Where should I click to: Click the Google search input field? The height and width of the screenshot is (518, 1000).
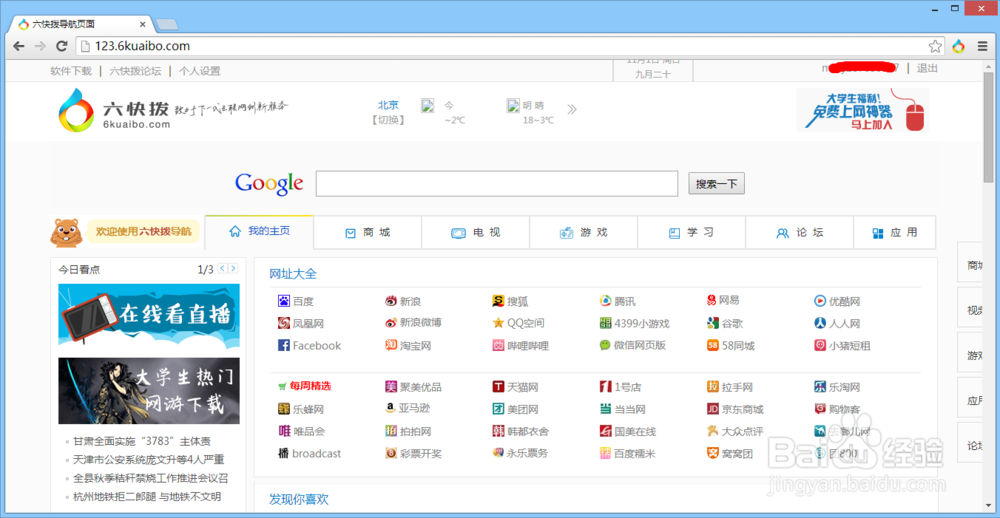tap(497, 184)
